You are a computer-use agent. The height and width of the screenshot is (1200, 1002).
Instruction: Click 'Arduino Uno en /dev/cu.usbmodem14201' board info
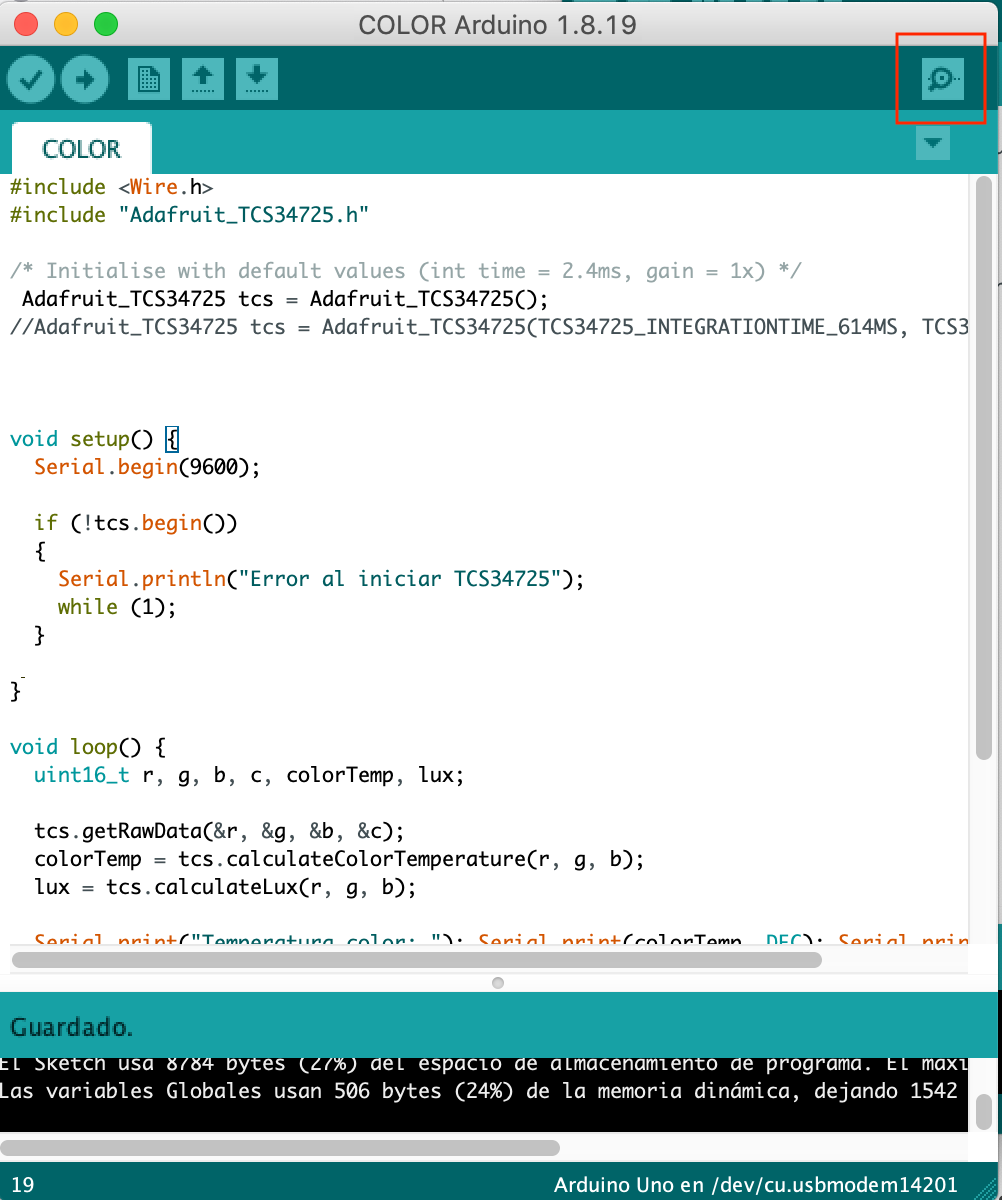tap(756, 1185)
